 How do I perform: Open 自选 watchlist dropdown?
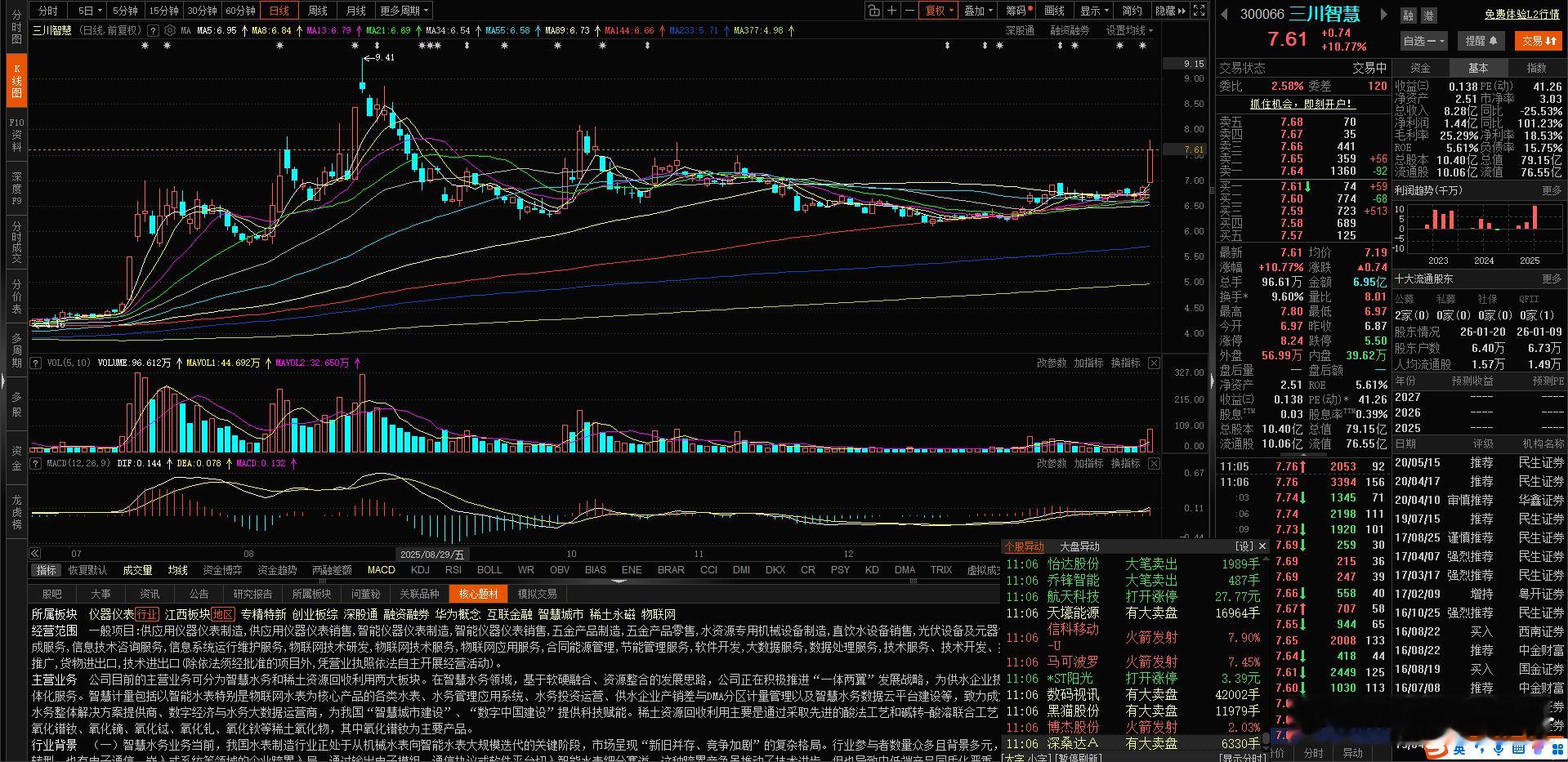pyautogui.click(x=1423, y=40)
